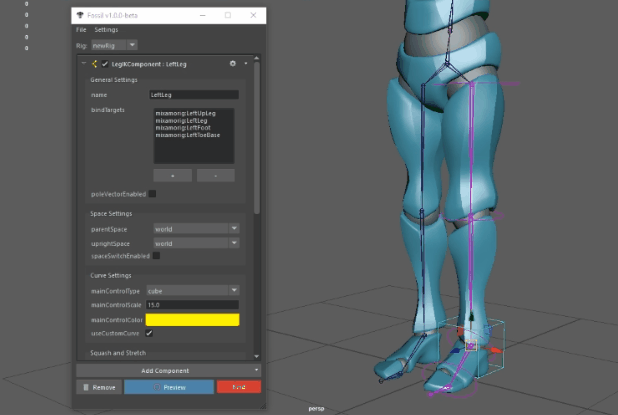Click the Fossil app icon in title bar
618x415 pixels.
79,15
